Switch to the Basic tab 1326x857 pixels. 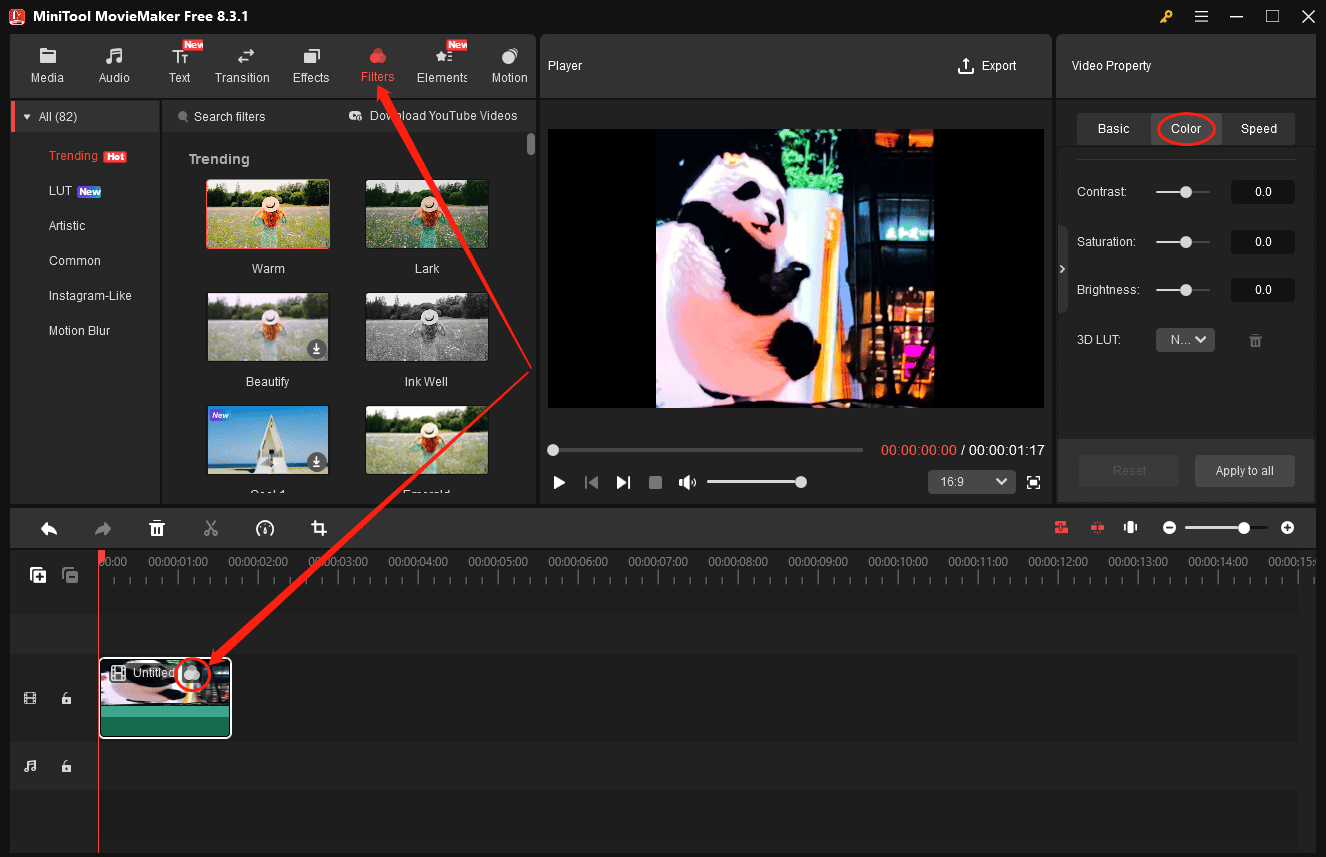pyautogui.click(x=1112, y=128)
